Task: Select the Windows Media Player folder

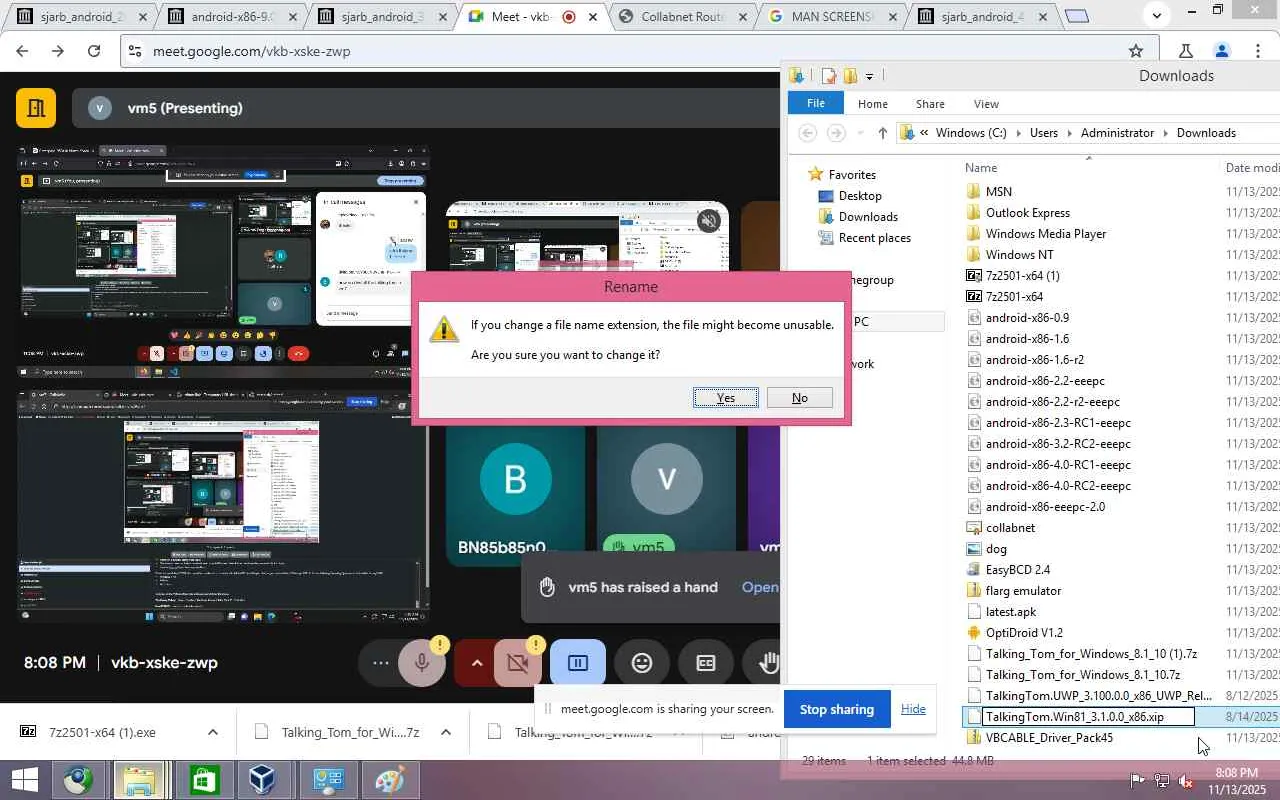Action: (x=1046, y=234)
